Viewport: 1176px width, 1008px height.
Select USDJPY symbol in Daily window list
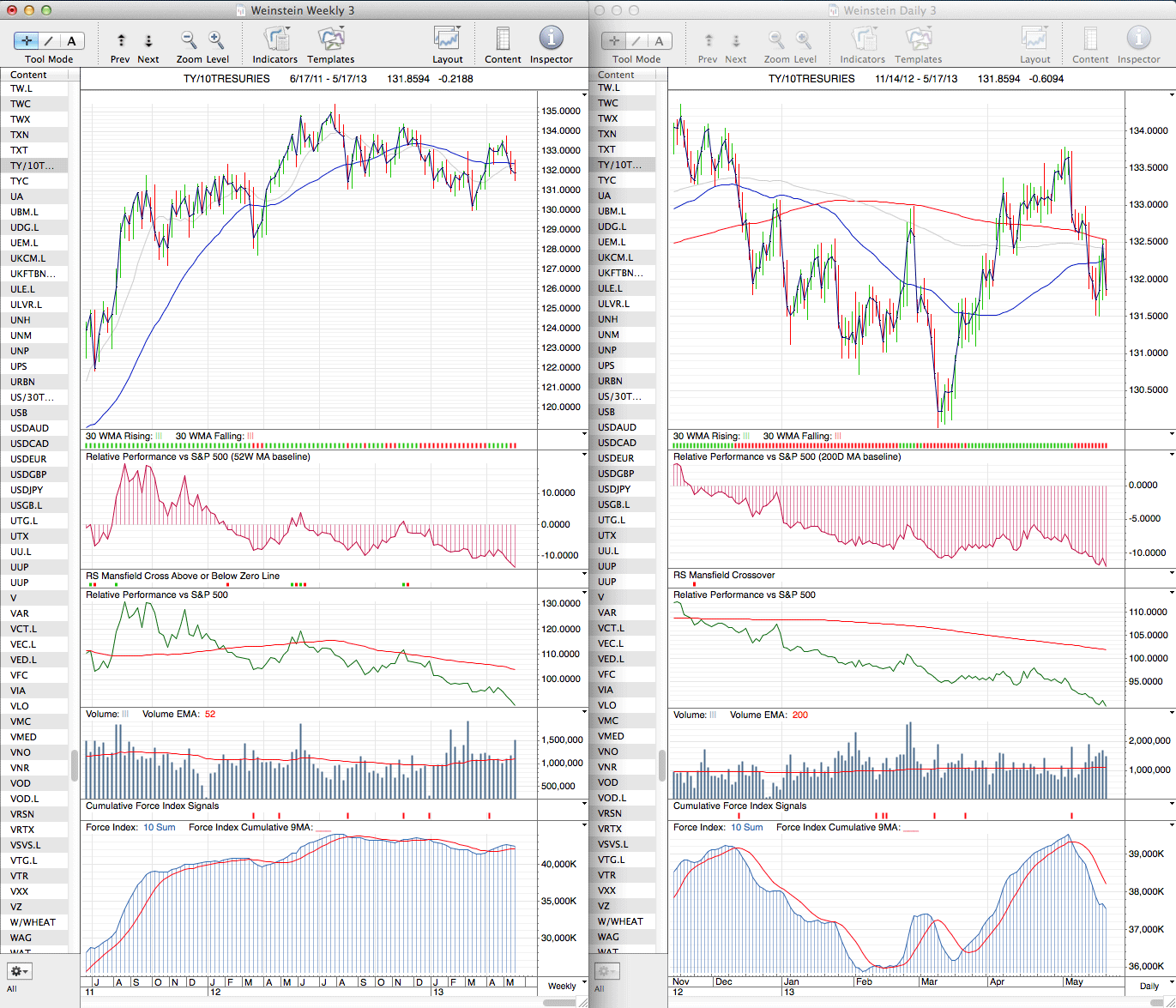pos(615,489)
